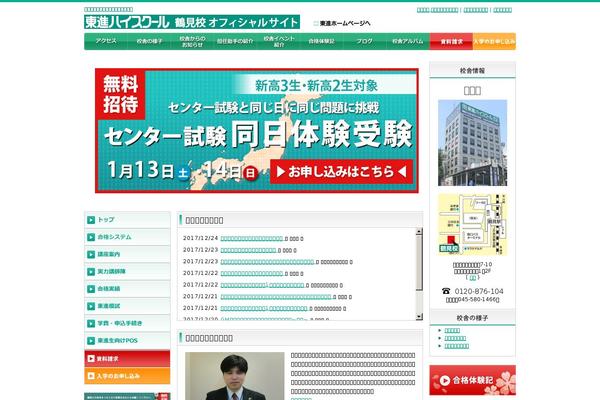
Task: Go to 校舎イベント紹介 in the navigation bar
Action: point(279,41)
